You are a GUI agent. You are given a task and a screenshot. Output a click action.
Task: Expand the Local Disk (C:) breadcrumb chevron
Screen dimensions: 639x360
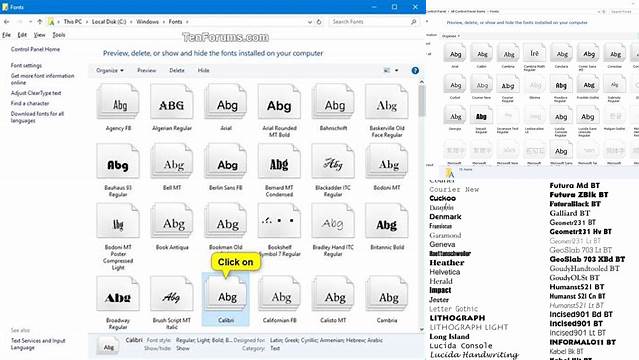pos(131,22)
